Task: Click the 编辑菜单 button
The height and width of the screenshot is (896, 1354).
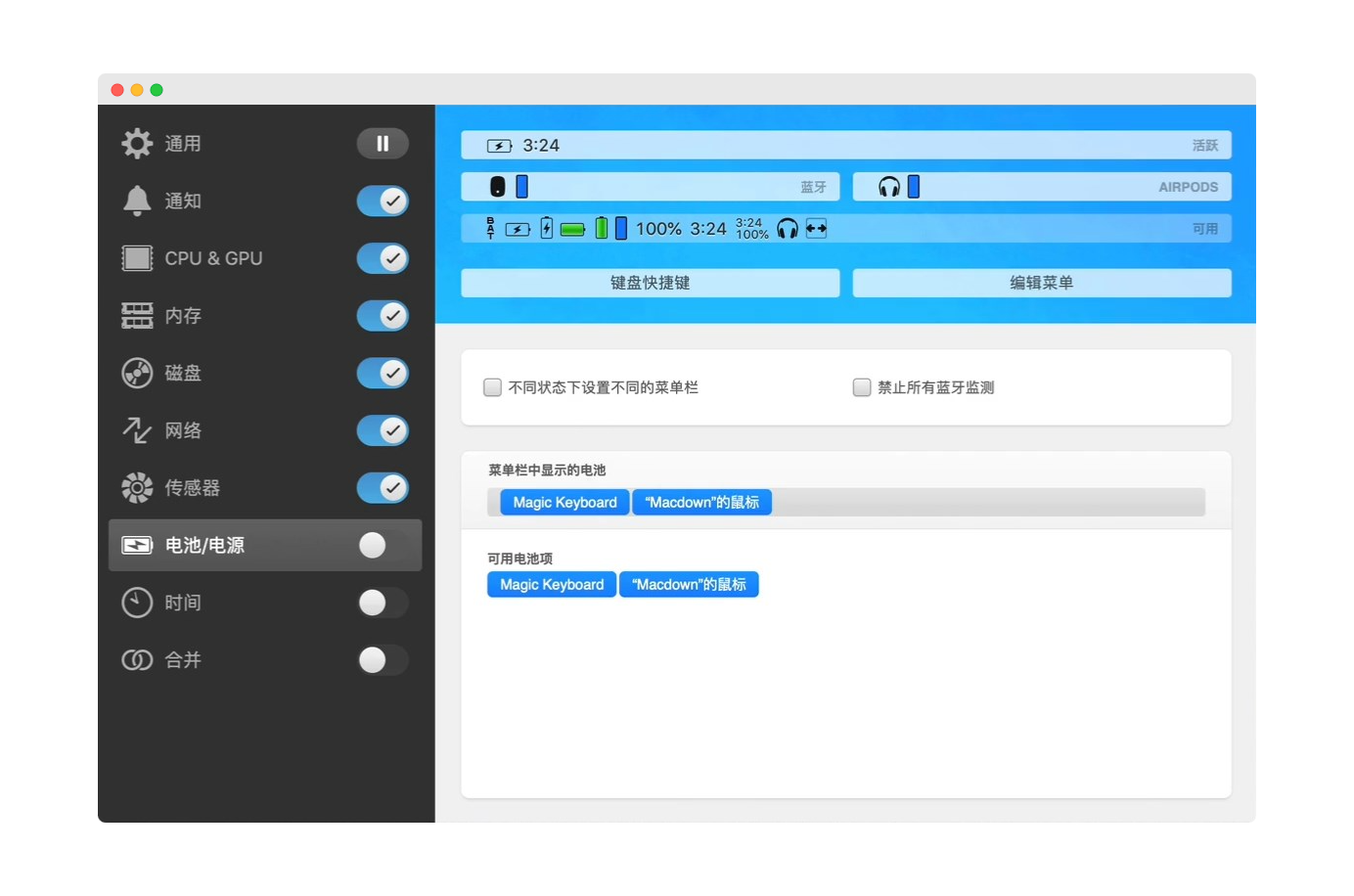Action: click(1042, 283)
